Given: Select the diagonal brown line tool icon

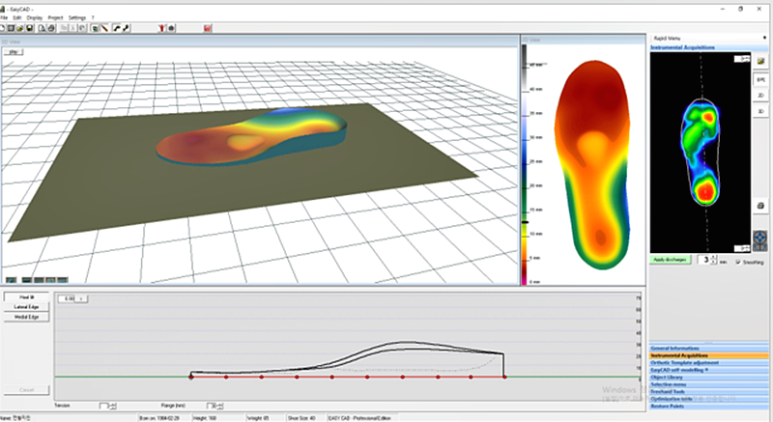Looking at the screenshot, I should 105,28.
